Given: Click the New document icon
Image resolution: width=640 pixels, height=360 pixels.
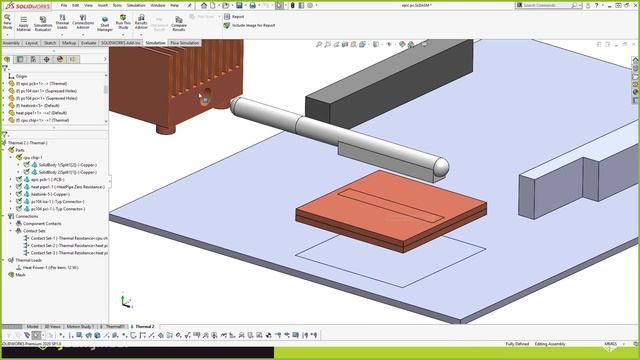Looking at the screenshot, I should click(213, 5).
